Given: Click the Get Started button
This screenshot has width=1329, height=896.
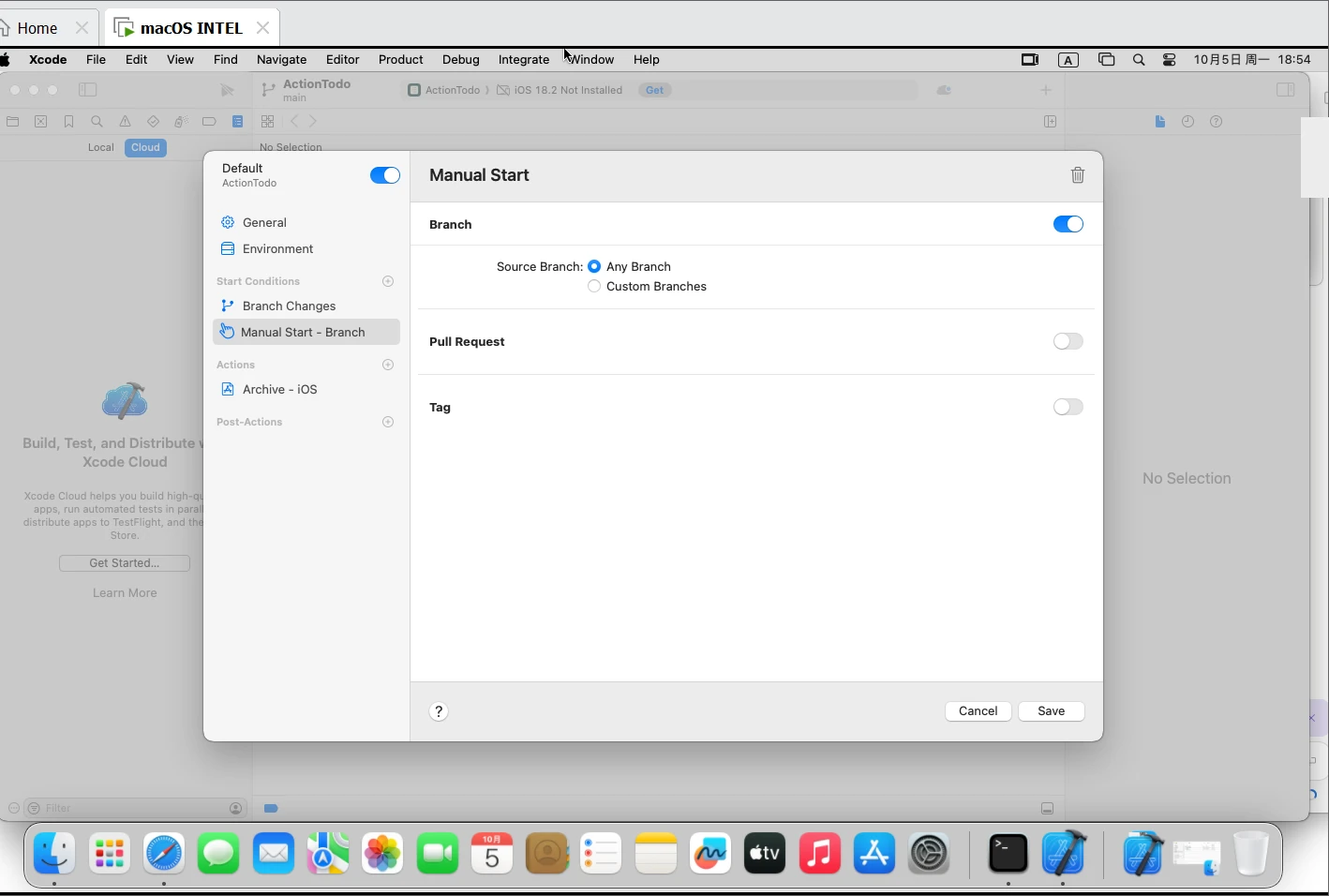Looking at the screenshot, I should tap(125, 563).
